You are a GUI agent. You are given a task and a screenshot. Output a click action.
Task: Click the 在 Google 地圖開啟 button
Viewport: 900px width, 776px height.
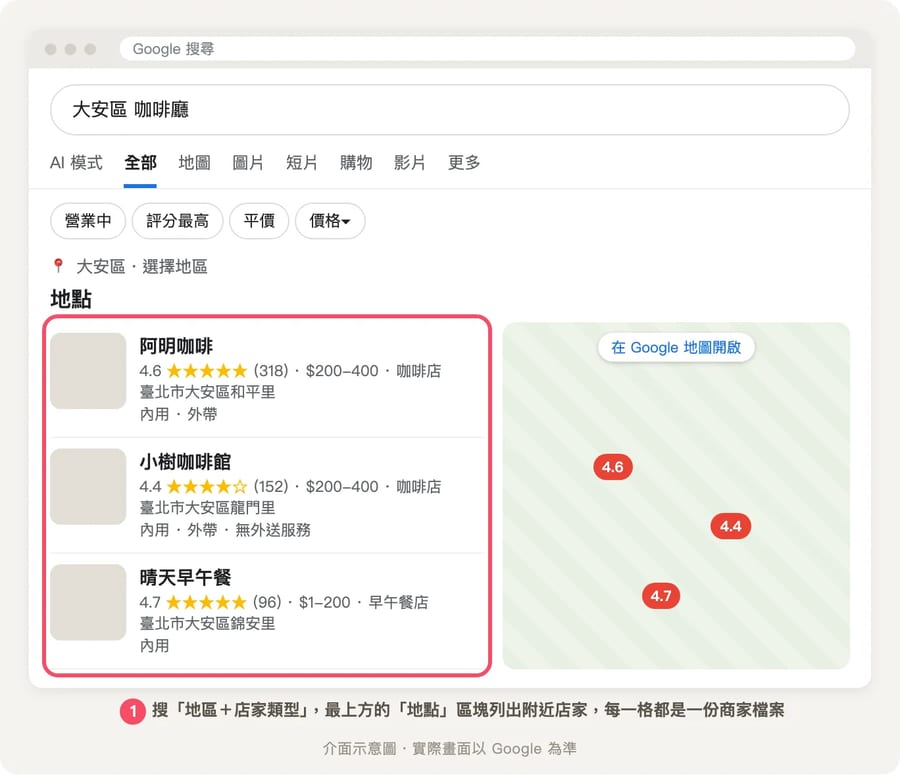[x=676, y=347]
